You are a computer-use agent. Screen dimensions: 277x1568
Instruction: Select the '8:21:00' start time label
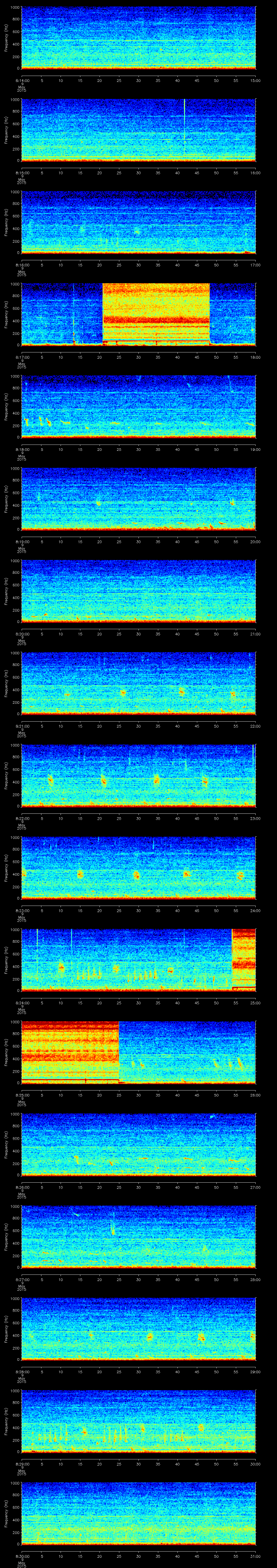(22, 726)
